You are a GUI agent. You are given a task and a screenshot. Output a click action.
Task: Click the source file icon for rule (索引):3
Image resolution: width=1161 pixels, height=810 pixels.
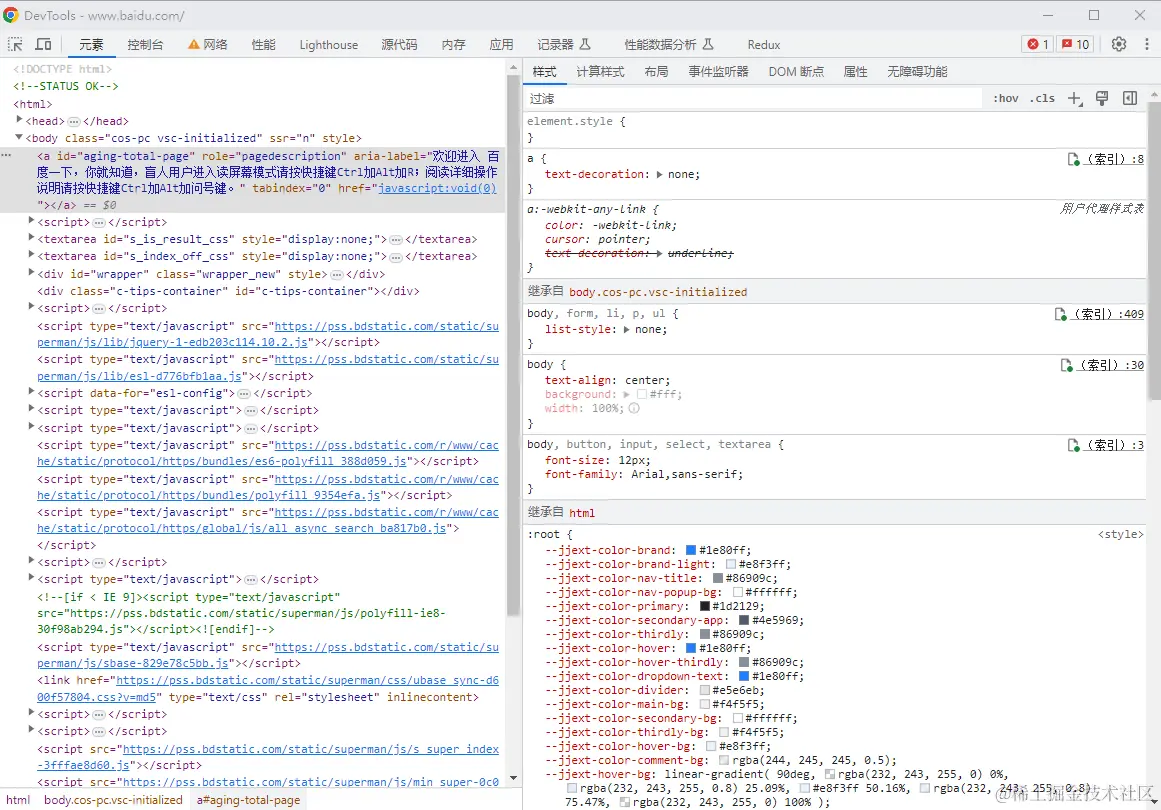coord(1073,445)
